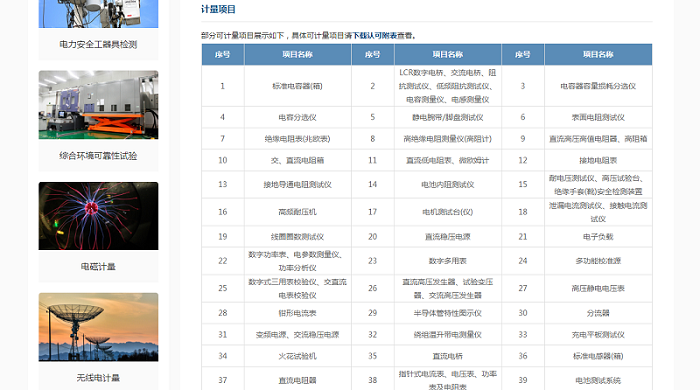Select table cell 钳形电流表

coord(298,313)
